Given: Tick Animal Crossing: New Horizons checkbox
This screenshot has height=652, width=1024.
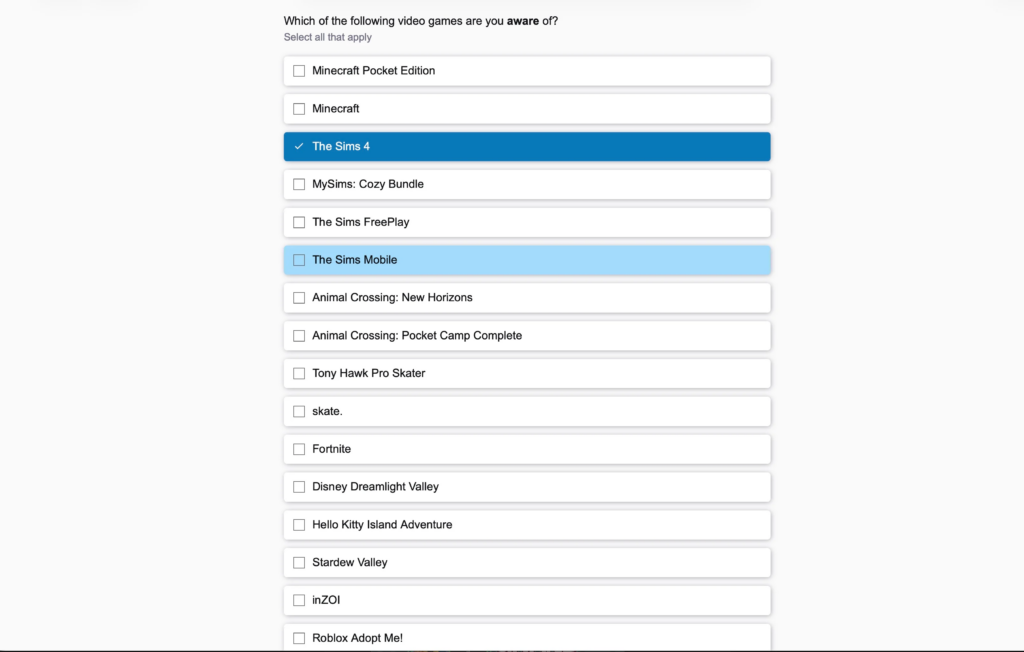Looking at the screenshot, I should [299, 298].
